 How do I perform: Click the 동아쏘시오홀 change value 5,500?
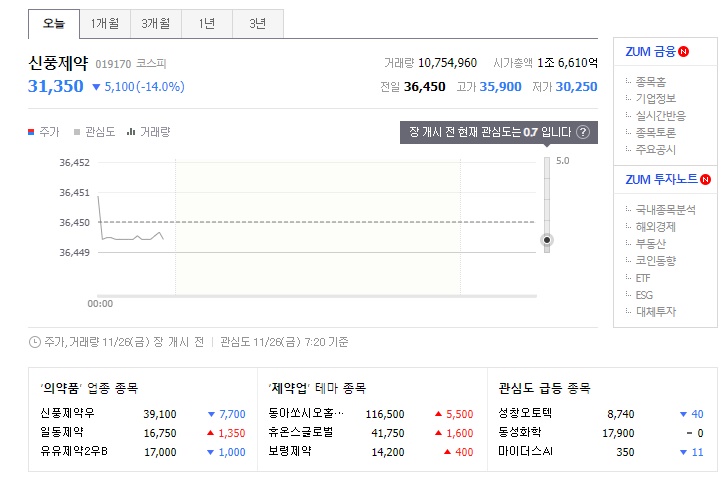tap(459, 414)
